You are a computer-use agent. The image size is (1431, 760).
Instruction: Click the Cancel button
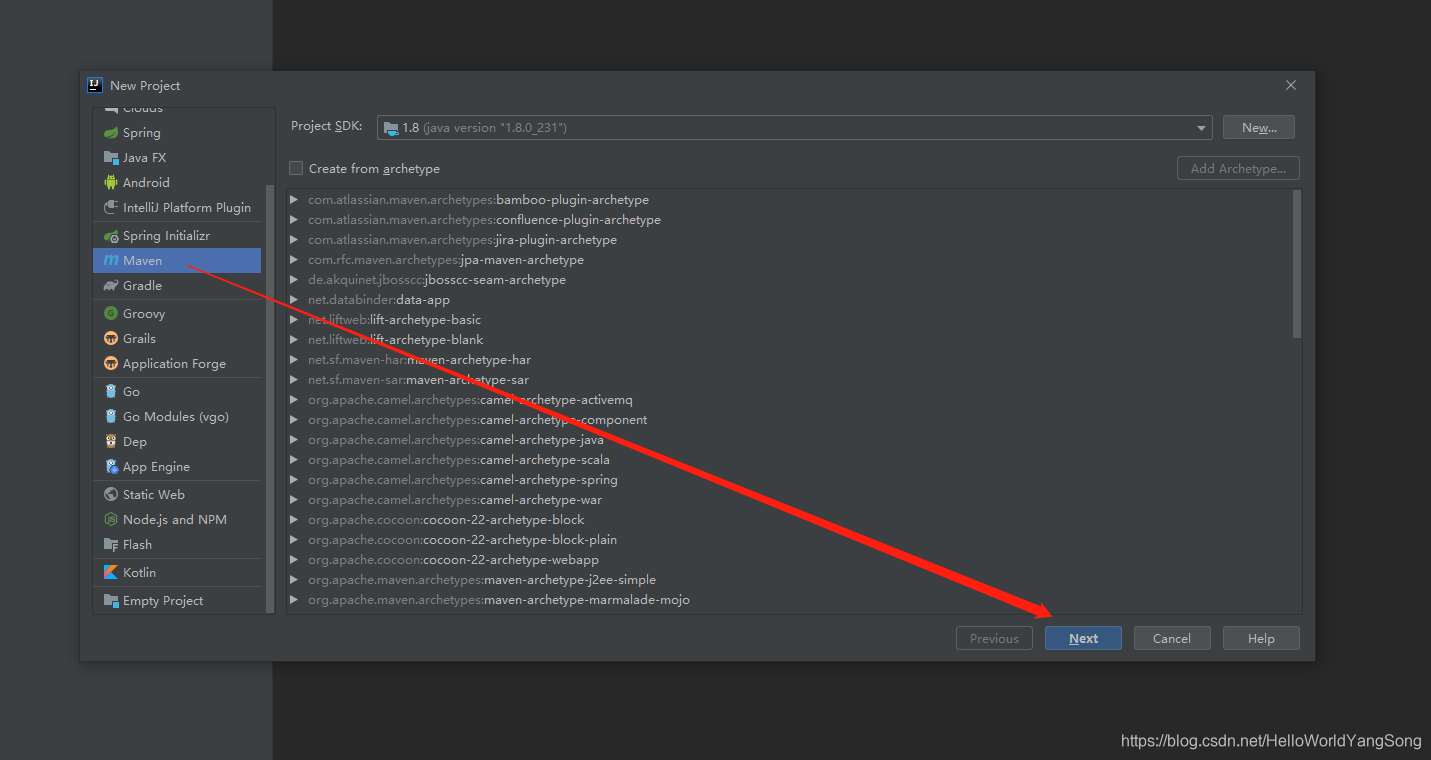tap(1171, 638)
